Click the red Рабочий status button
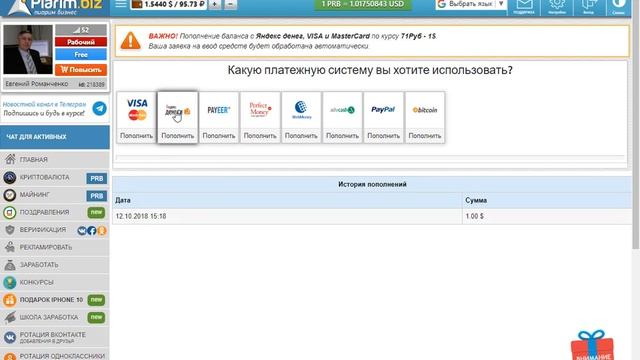Screen dimensions: 640x360 point(81,42)
